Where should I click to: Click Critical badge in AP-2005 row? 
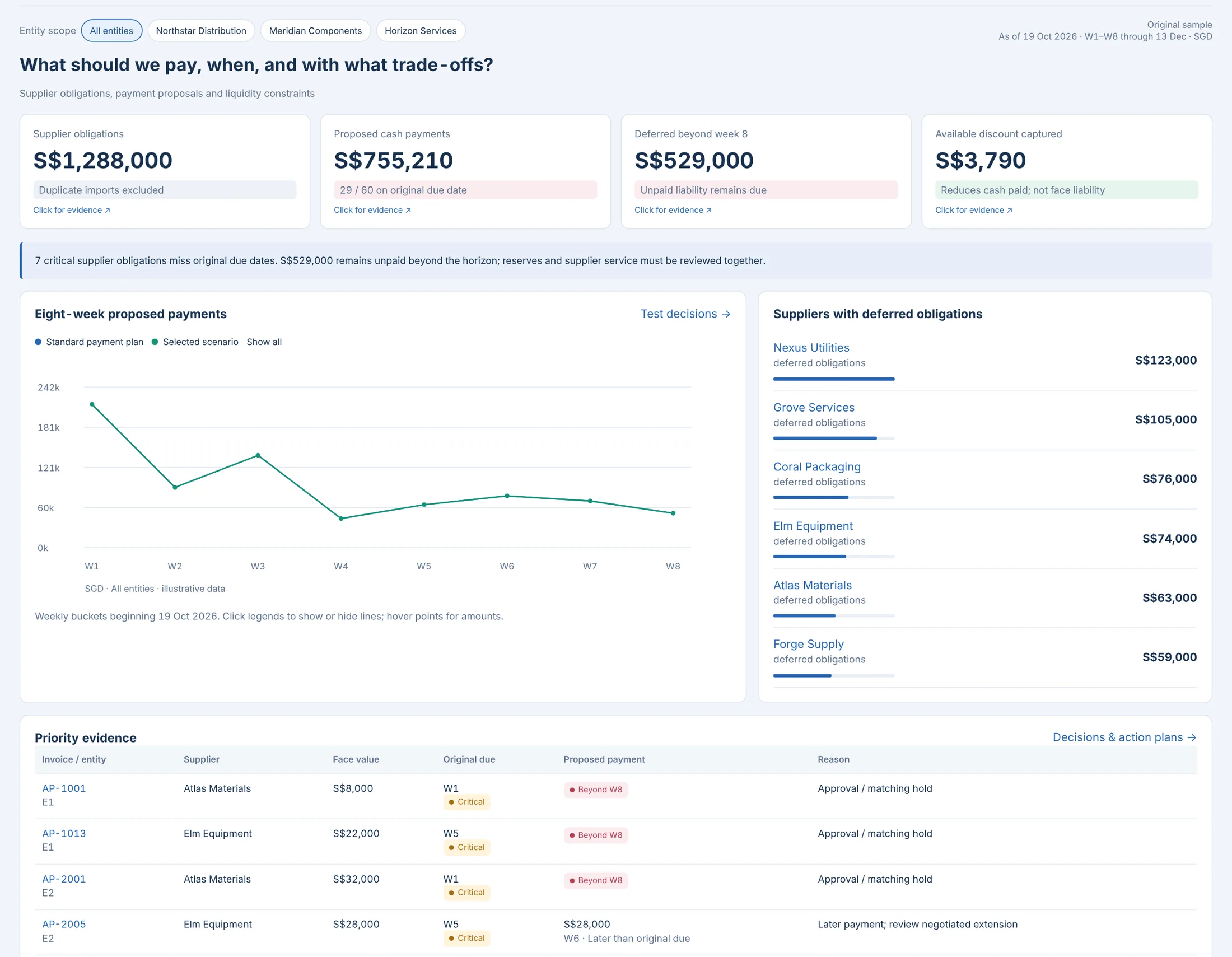pyautogui.click(x=466, y=938)
